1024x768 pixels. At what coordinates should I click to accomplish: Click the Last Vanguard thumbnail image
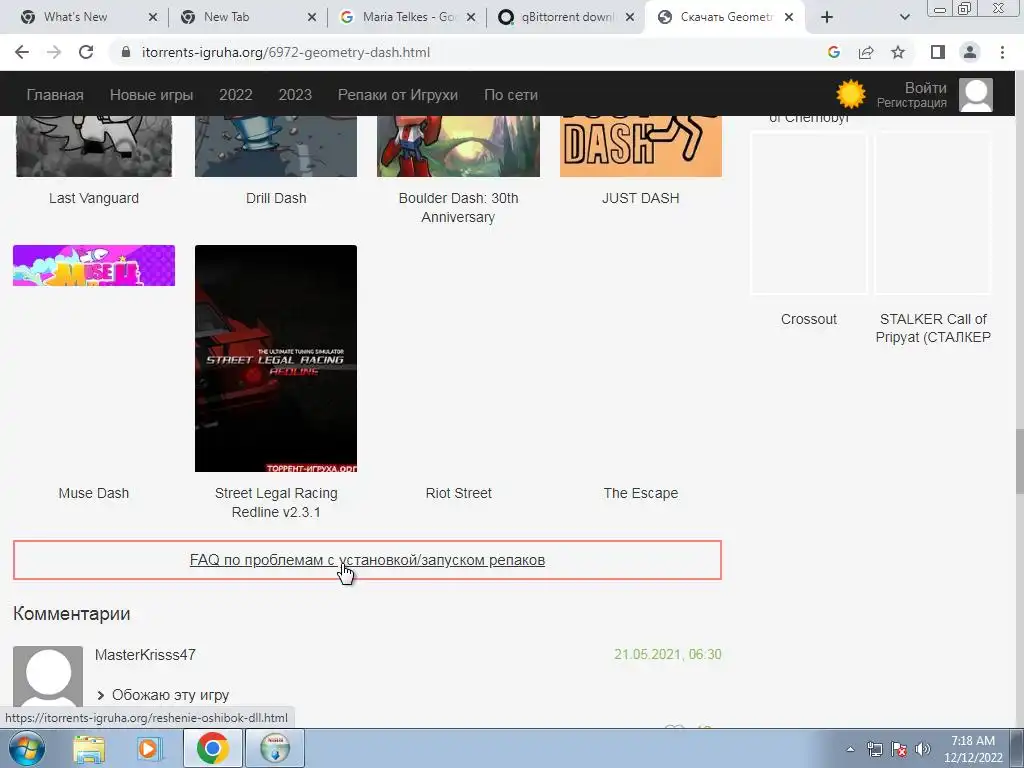tap(94, 146)
